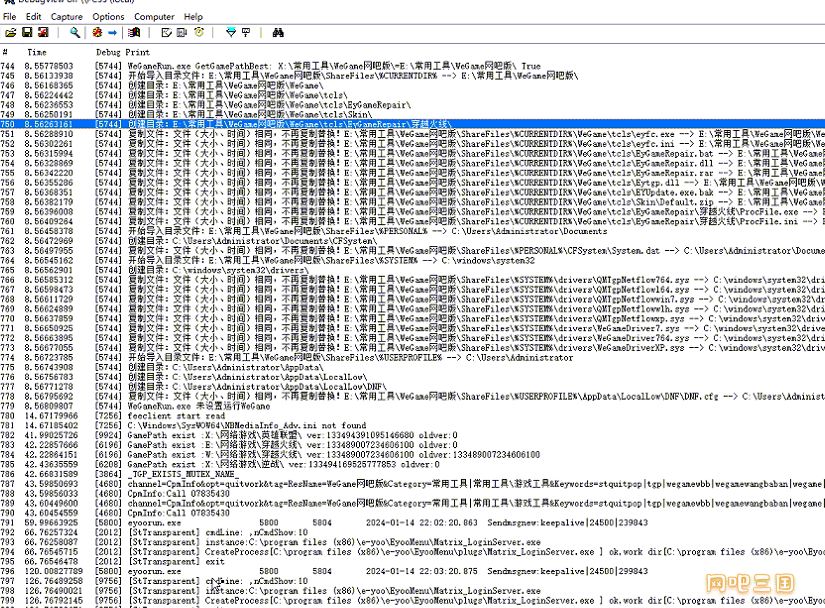Select the GamePath line with PID [9924]

pos(412,435)
